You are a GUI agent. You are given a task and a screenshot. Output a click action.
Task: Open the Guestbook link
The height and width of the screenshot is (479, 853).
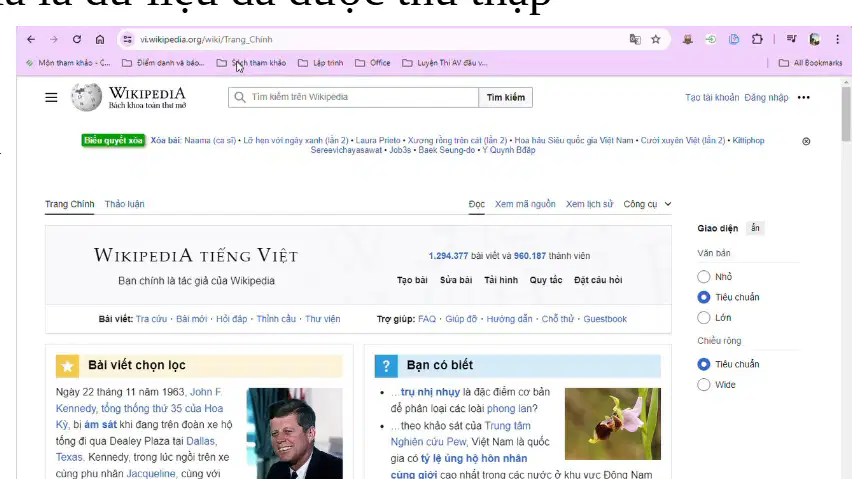[605, 319]
